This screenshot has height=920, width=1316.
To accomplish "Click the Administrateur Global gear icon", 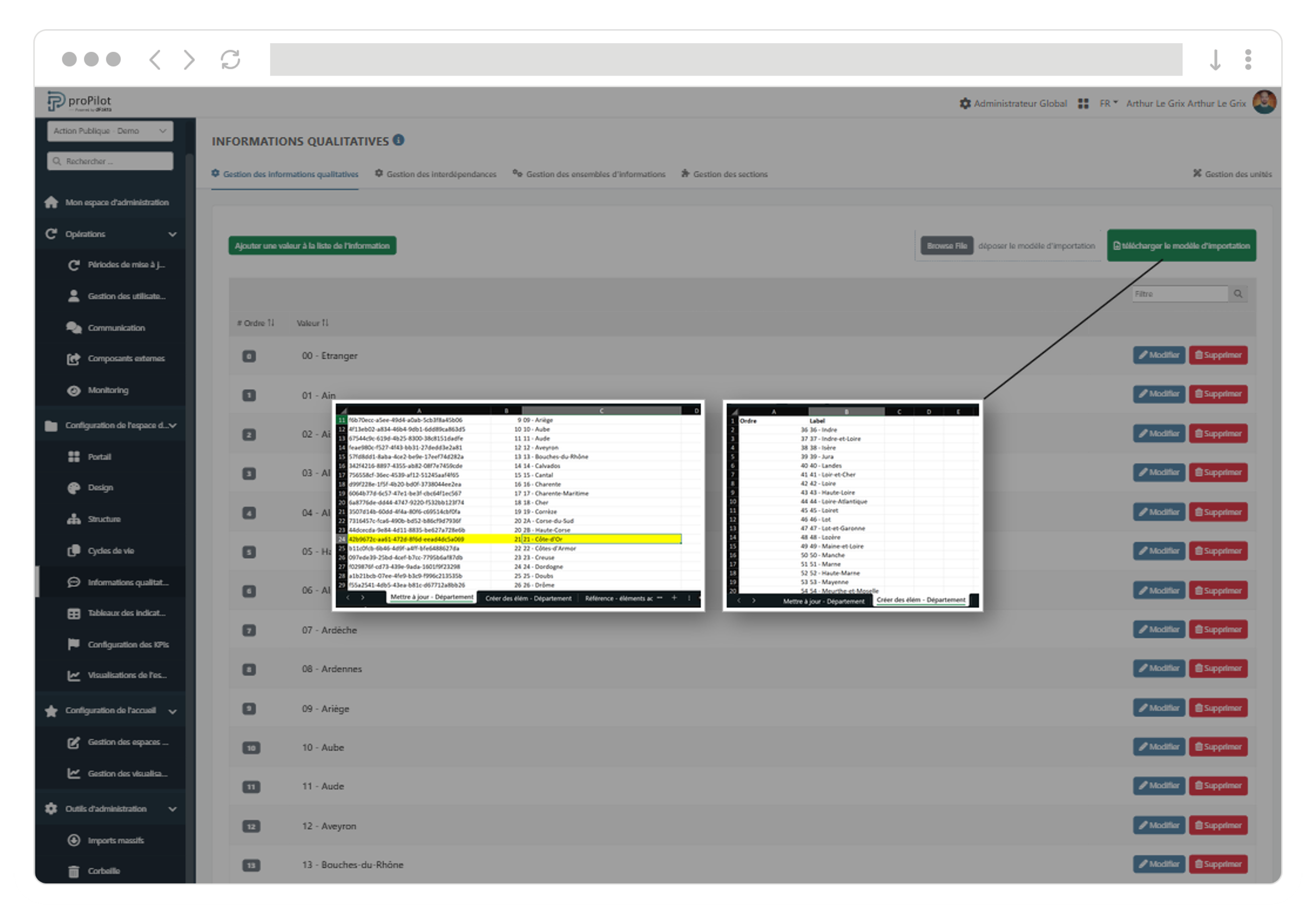I will click(x=965, y=104).
